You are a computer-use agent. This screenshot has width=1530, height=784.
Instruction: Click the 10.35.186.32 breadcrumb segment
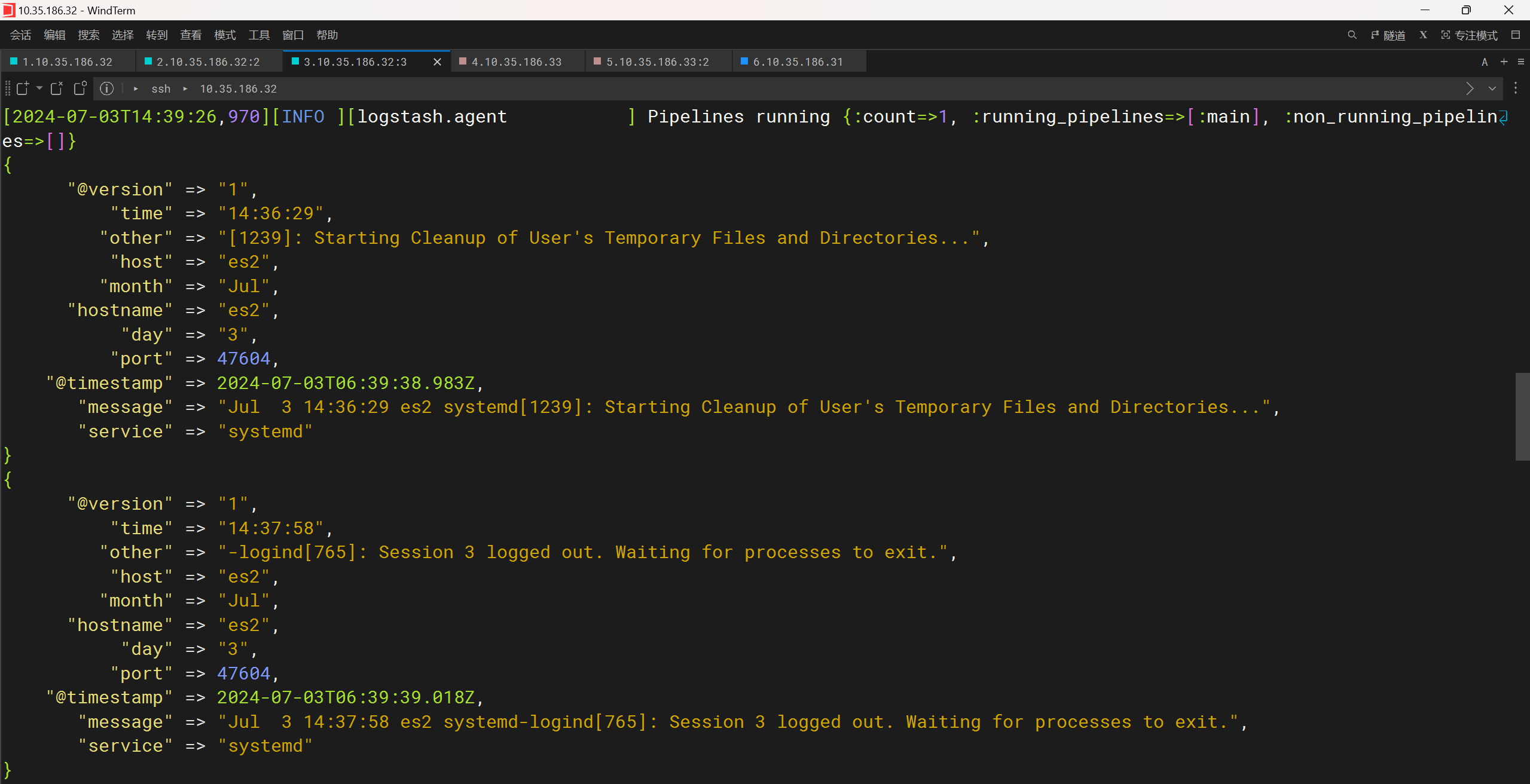238,89
